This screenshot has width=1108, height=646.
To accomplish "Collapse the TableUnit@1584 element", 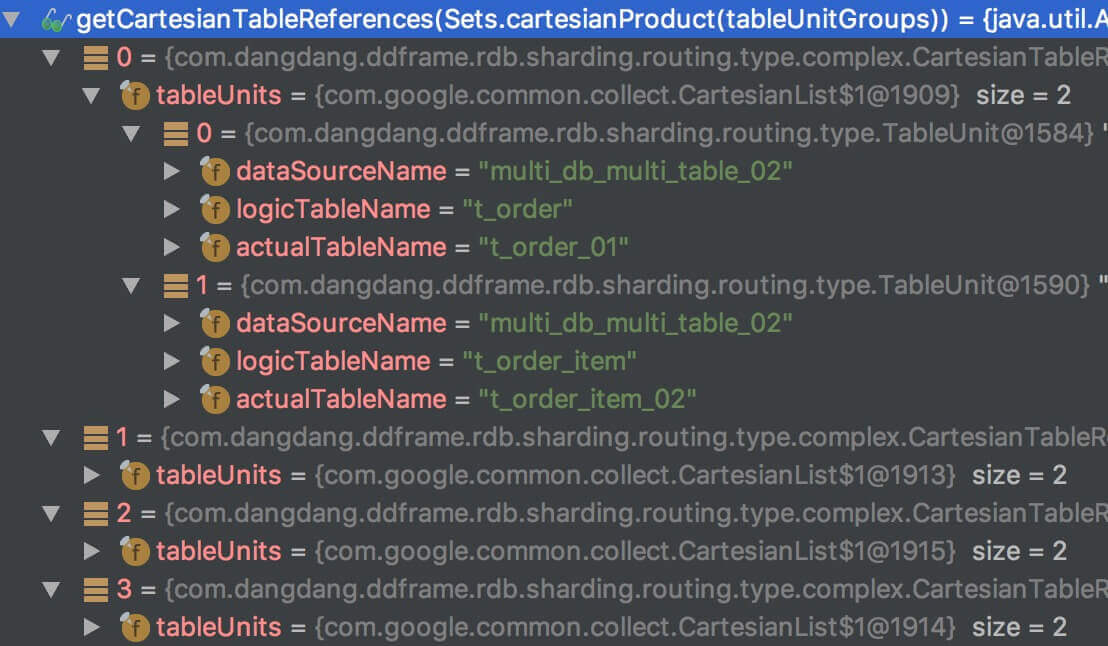I will click(x=132, y=133).
